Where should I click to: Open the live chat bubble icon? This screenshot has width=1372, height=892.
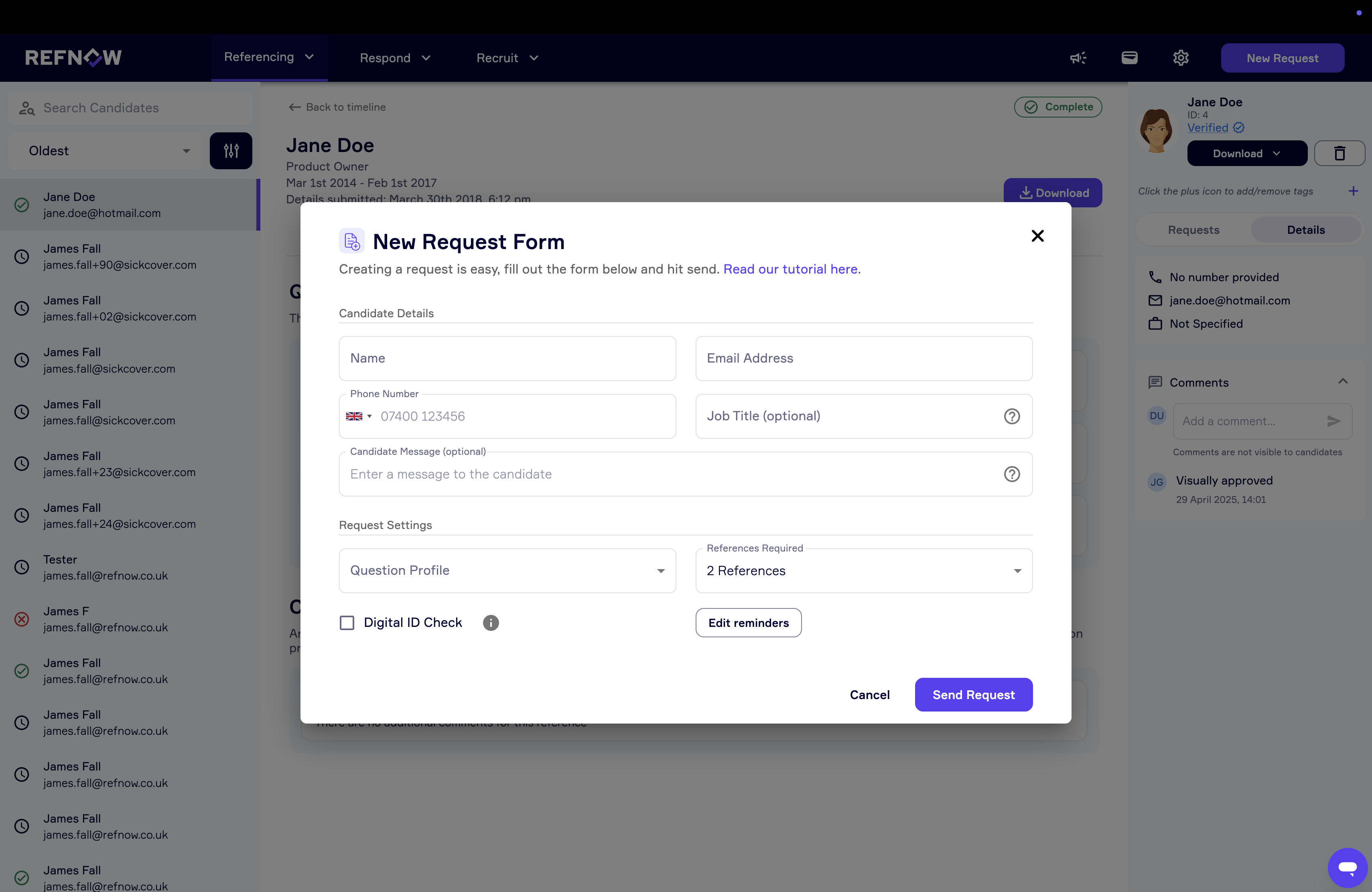pyautogui.click(x=1347, y=867)
